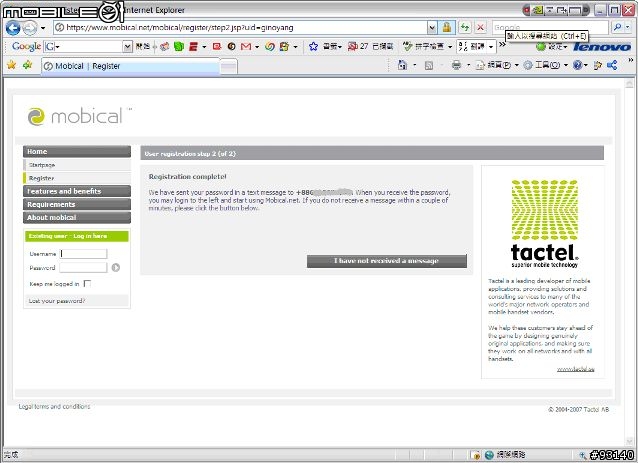Click the address bar URL field

tap(240, 28)
